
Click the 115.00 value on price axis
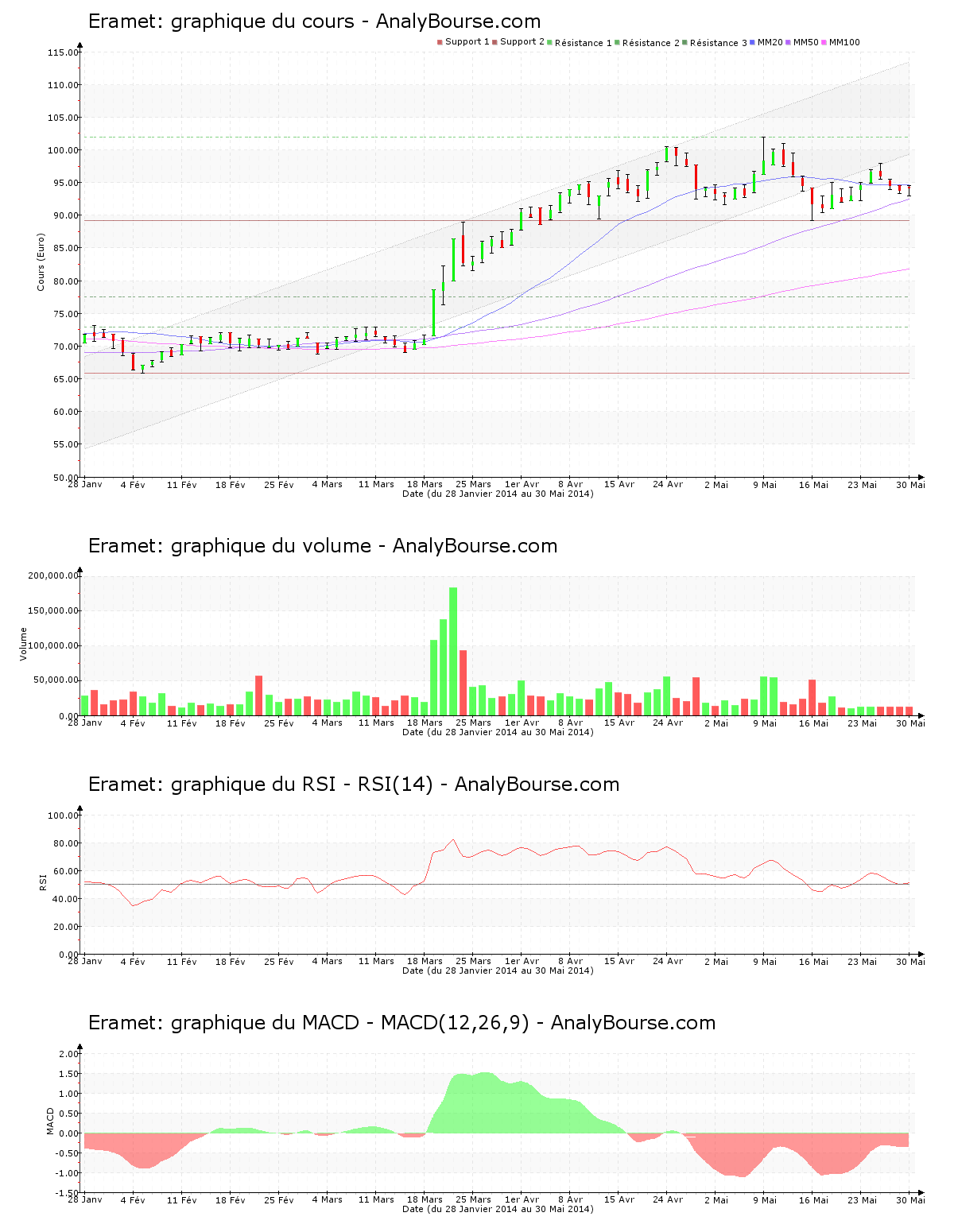coord(63,52)
